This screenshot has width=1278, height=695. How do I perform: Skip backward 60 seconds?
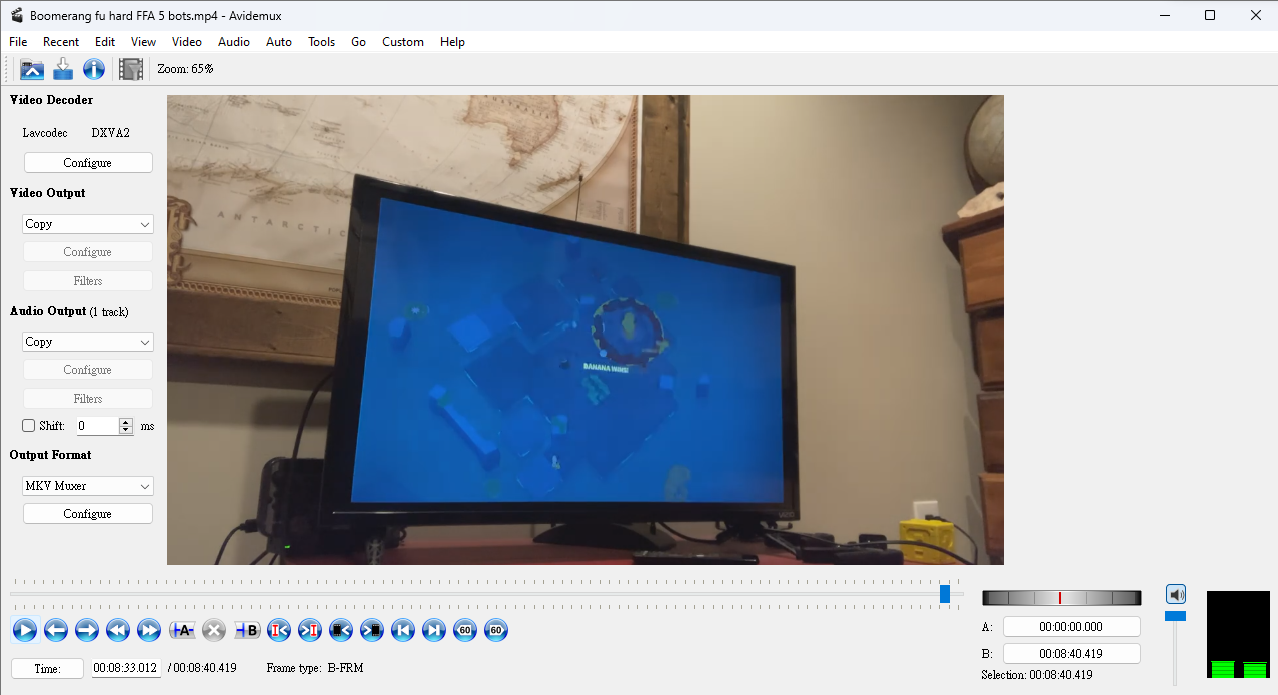point(465,630)
